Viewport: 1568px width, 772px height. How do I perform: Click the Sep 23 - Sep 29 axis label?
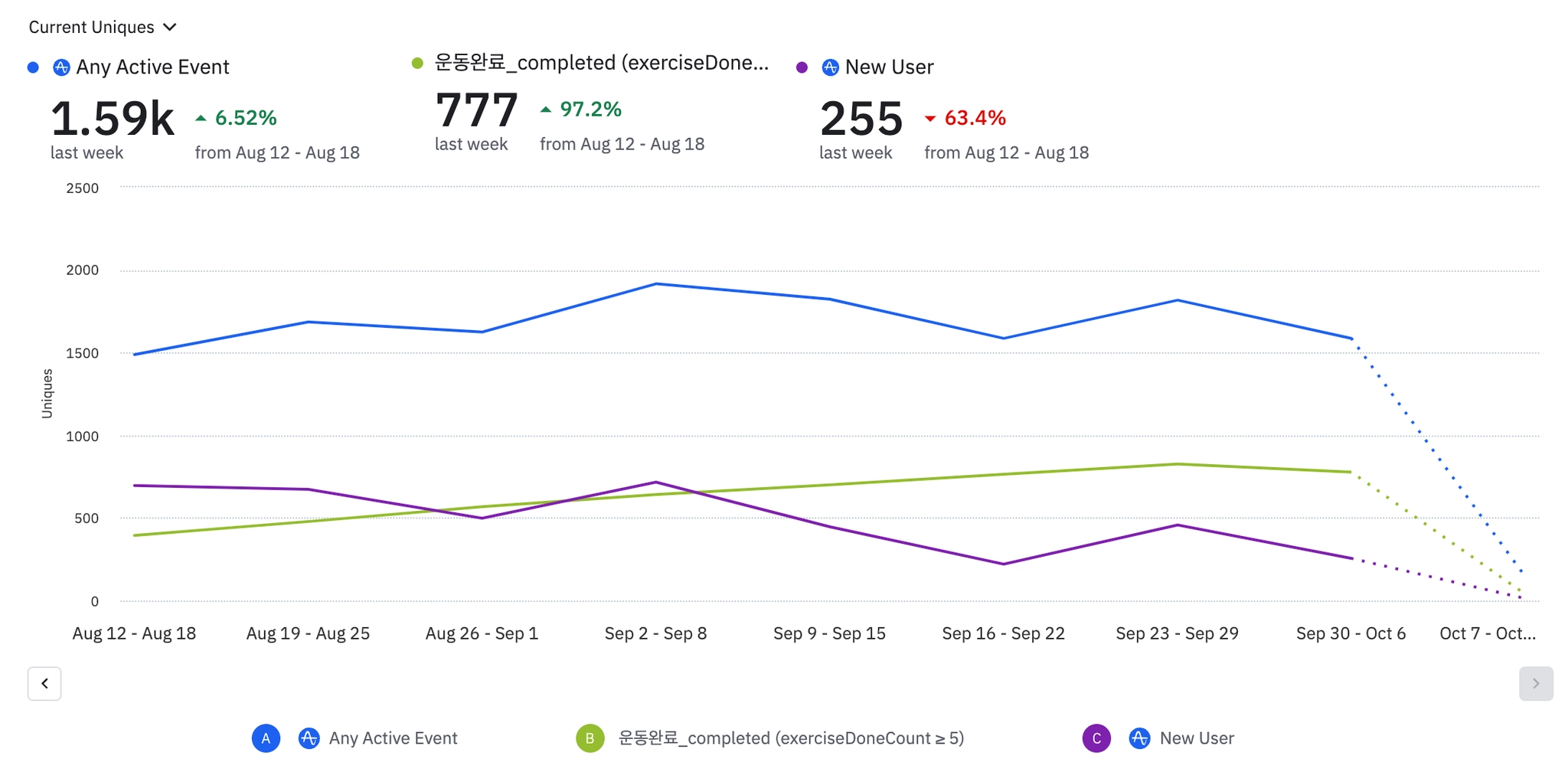tap(1177, 633)
